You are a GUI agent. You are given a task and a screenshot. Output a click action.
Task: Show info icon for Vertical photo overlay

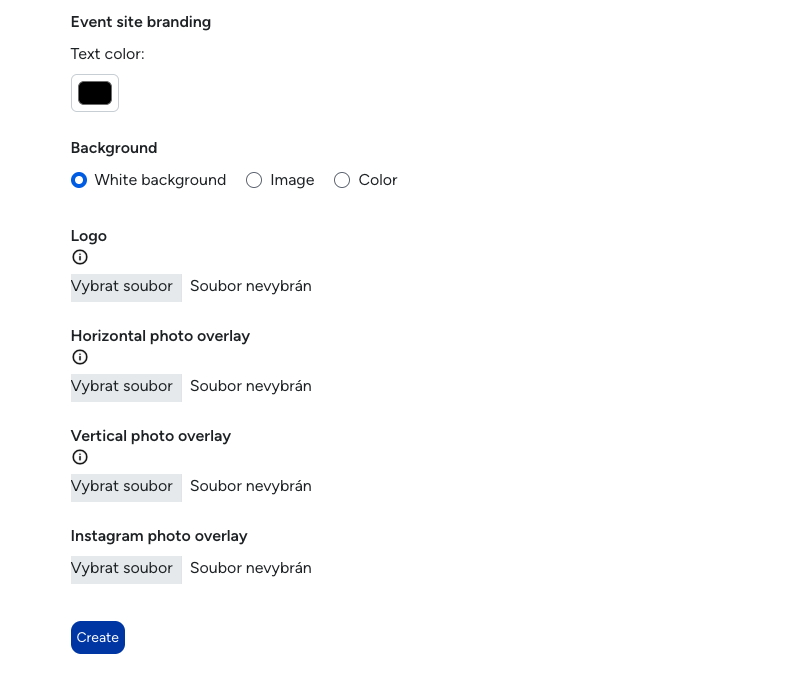(x=80, y=457)
